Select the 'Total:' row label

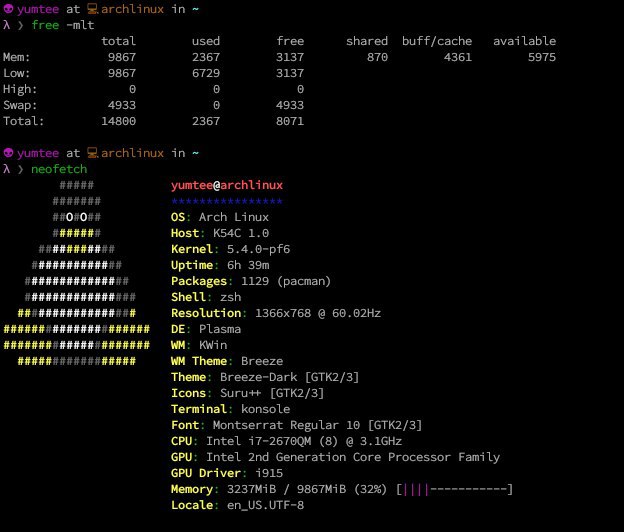click(24, 121)
